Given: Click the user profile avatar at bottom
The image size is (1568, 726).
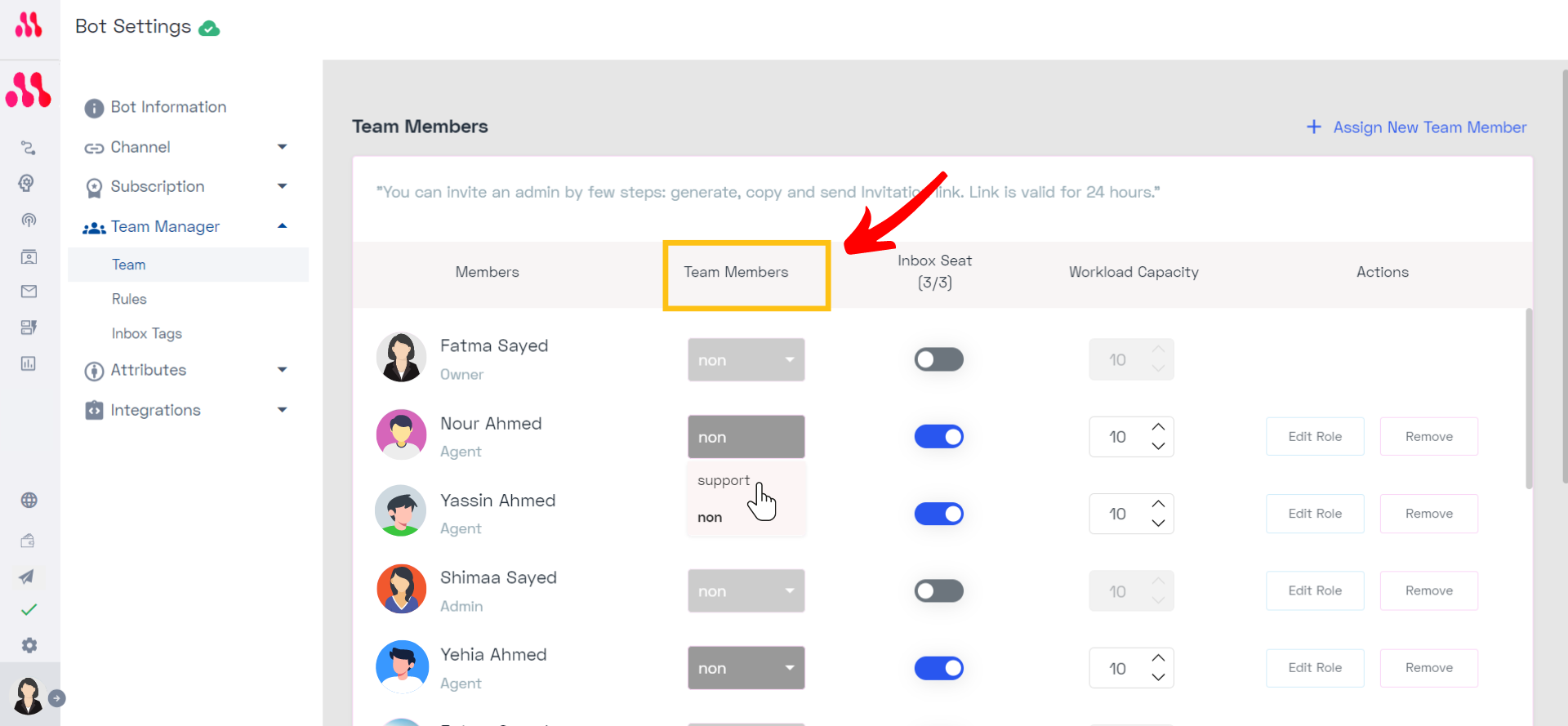Looking at the screenshot, I should tap(28, 696).
